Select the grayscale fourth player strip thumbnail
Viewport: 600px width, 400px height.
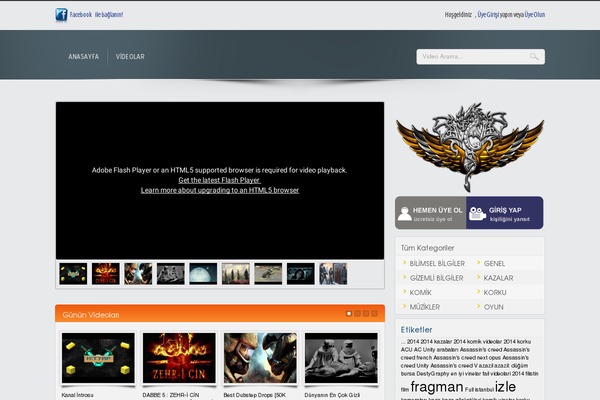click(x=171, y=274)
